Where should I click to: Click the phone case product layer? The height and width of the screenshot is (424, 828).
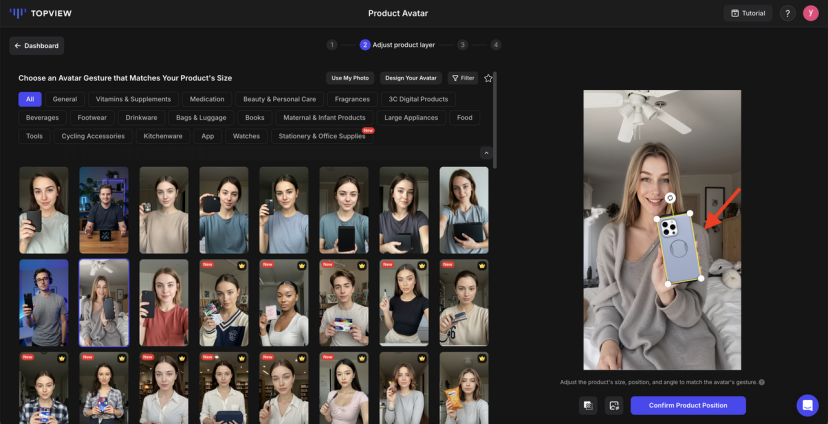point(679,248)
